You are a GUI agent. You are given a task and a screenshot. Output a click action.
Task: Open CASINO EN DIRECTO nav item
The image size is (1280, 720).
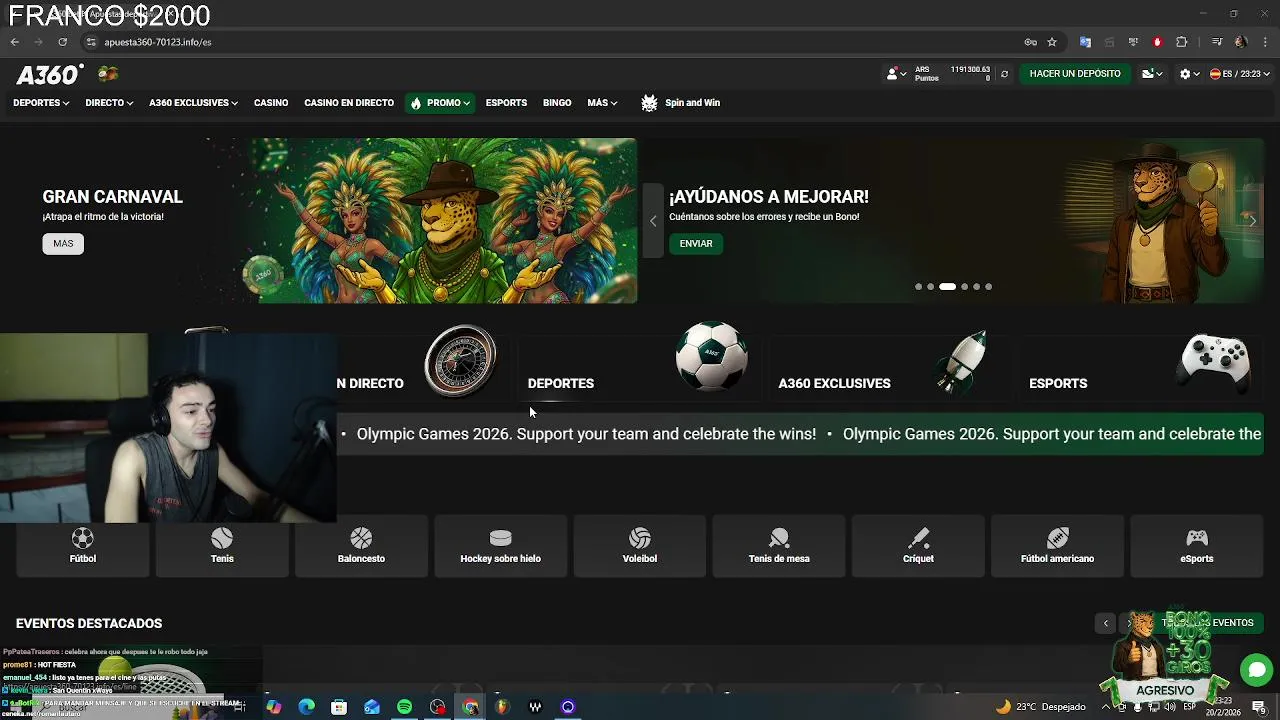(349, 103)
